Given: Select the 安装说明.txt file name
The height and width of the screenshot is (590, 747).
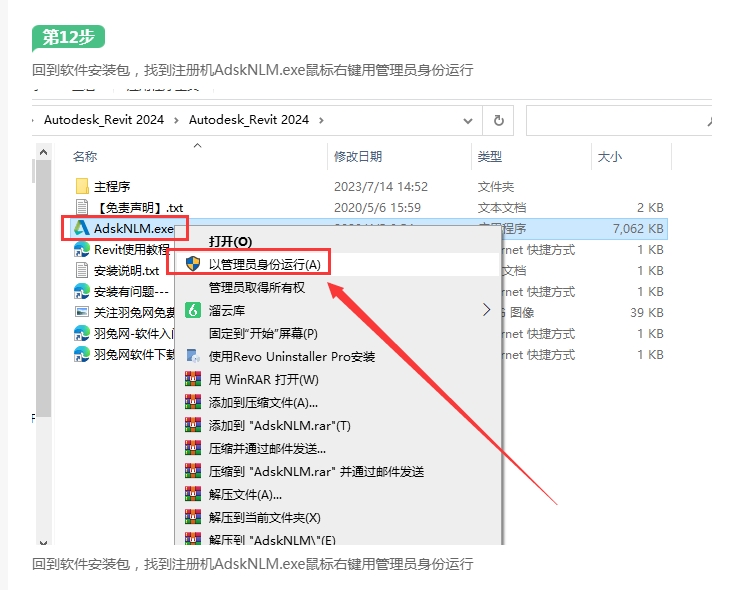Looking at the screenshot, I should (126, 271).
